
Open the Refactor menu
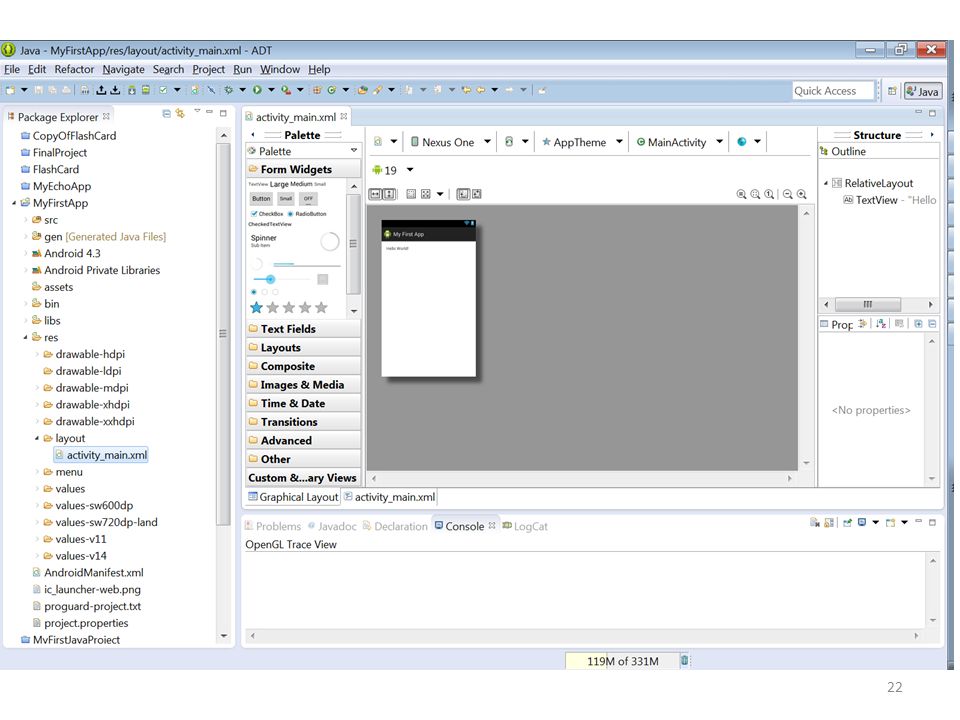click(x=74, y=69)
